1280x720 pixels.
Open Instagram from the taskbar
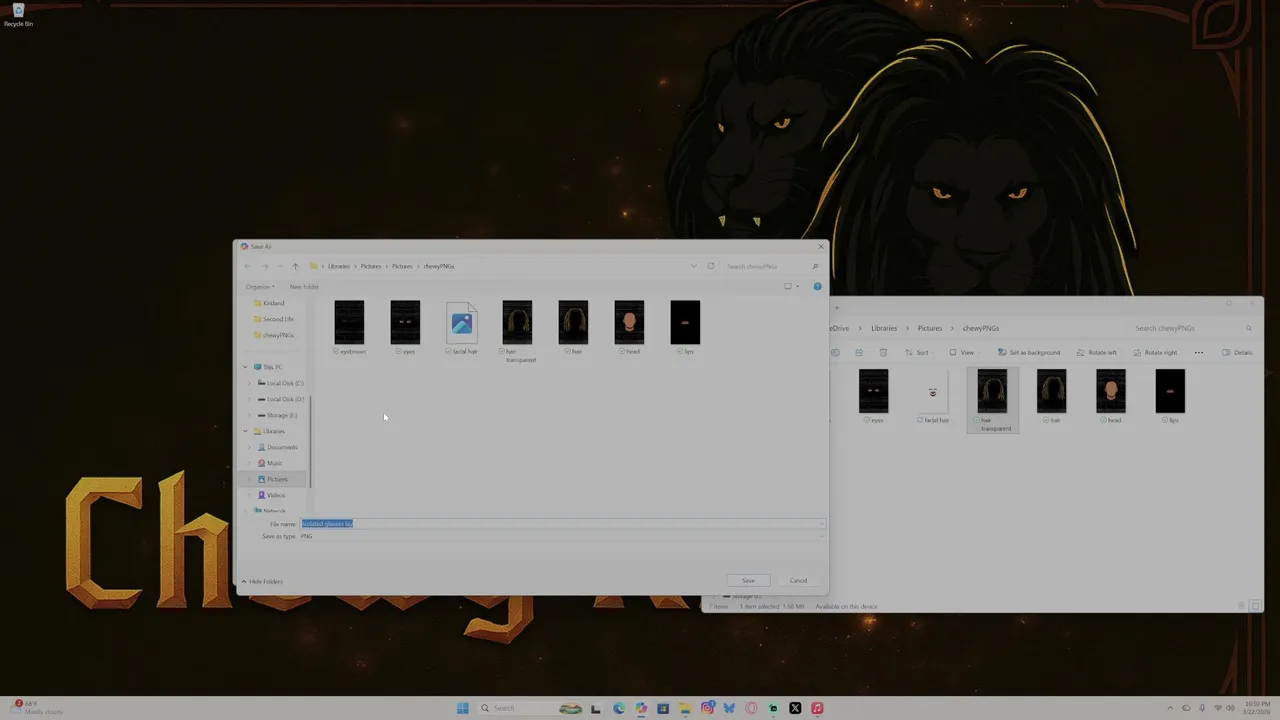pos(707,708)
